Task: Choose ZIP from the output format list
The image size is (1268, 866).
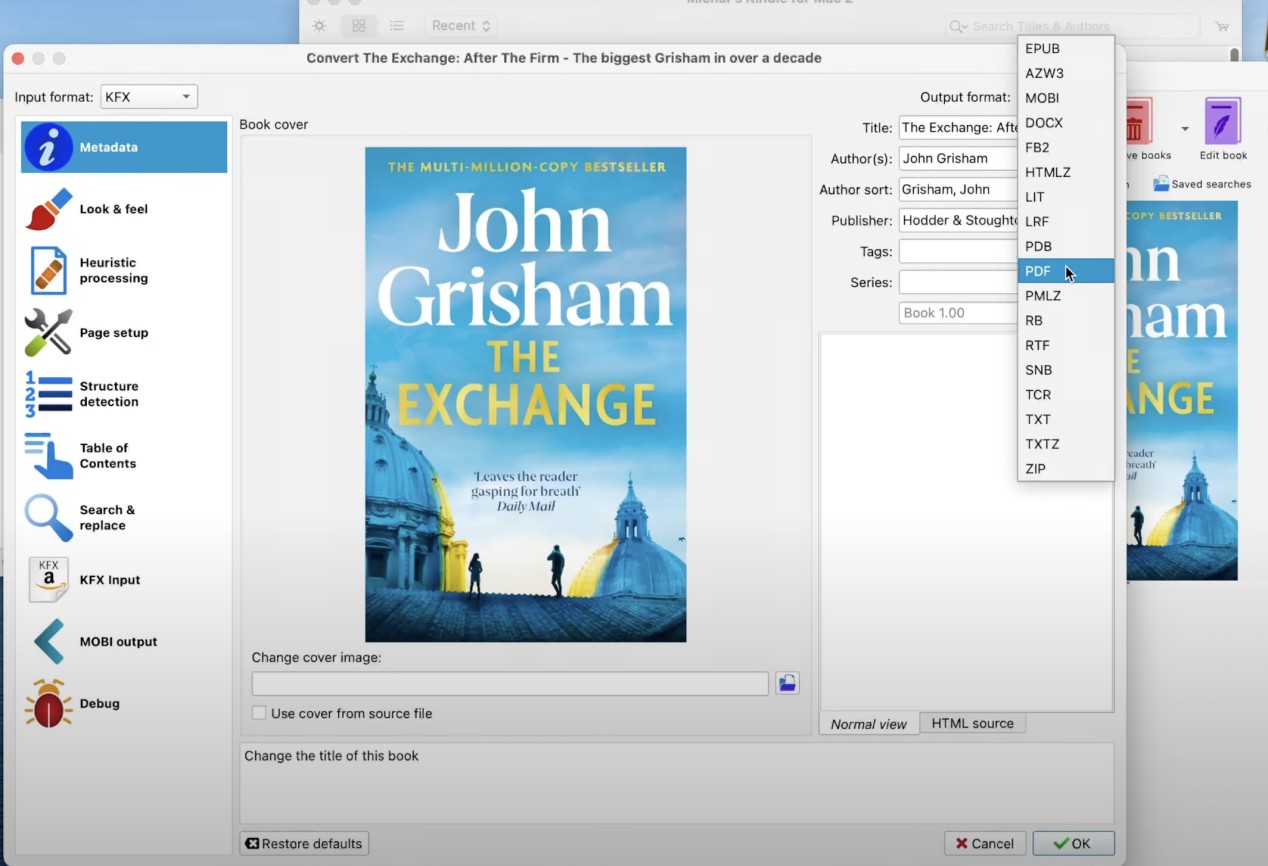Action: 1066,468
